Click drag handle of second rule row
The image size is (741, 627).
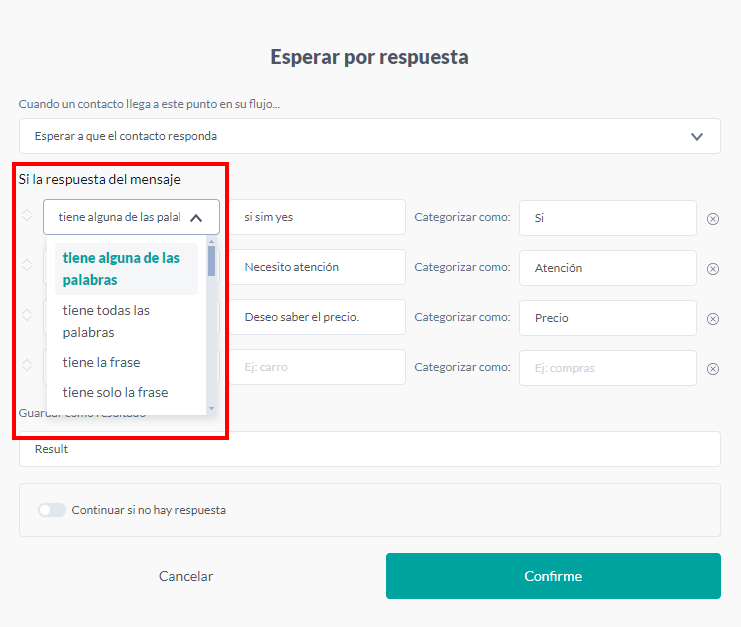pos(27,265)
